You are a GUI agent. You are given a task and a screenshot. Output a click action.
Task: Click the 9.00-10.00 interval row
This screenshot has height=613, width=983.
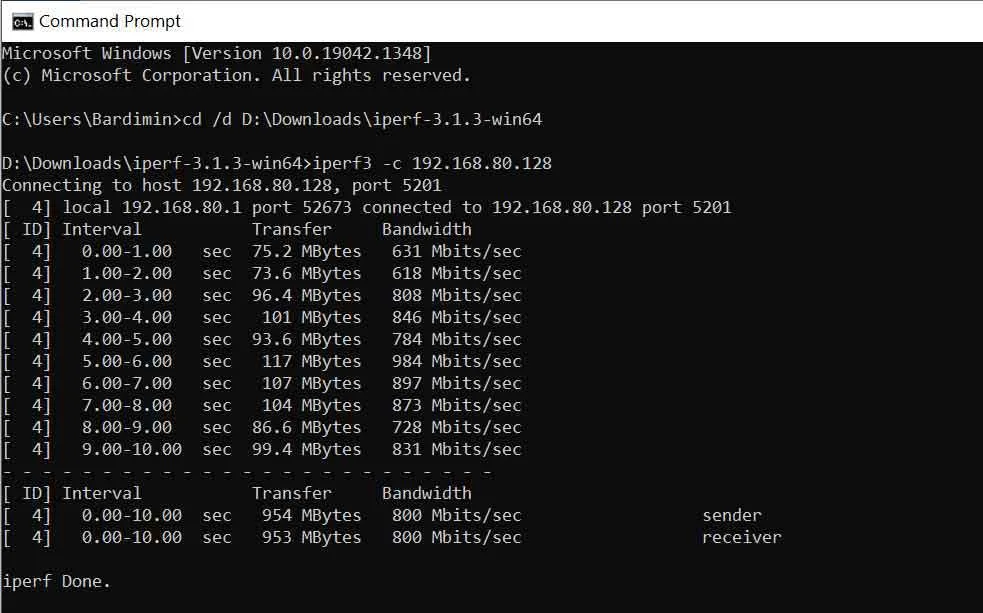tap(262, 449)
